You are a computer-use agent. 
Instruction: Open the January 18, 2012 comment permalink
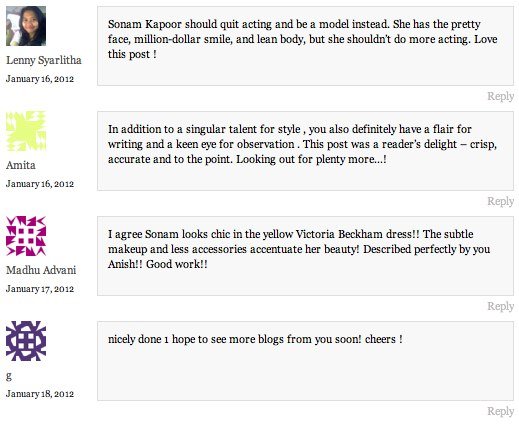click(40, 394)
